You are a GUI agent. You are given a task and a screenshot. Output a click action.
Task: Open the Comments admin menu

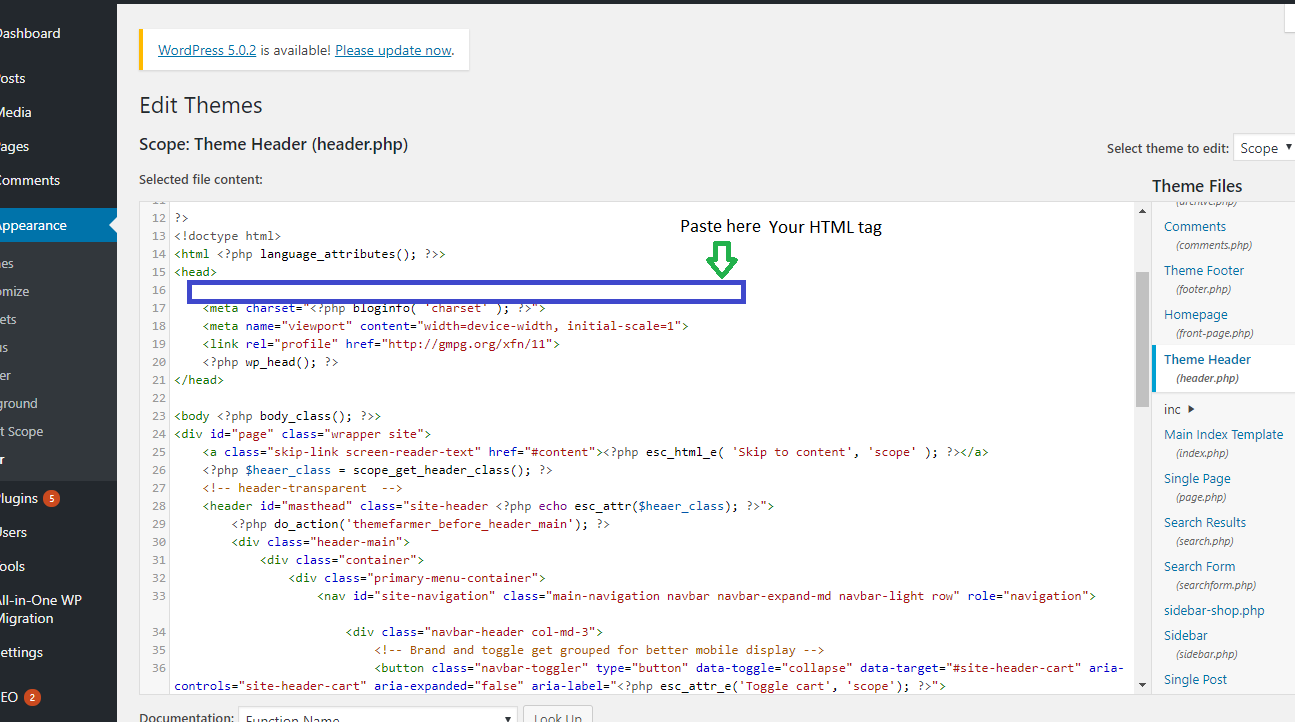point(58,180)
